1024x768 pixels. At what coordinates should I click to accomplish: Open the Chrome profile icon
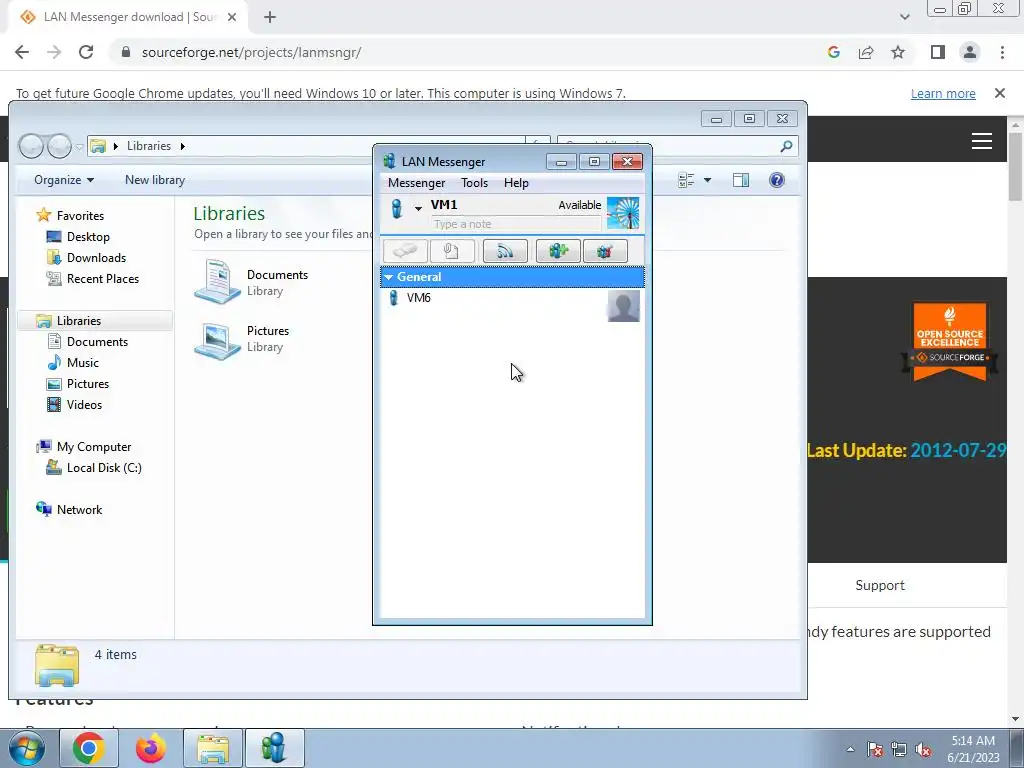[x=970, y=52]
